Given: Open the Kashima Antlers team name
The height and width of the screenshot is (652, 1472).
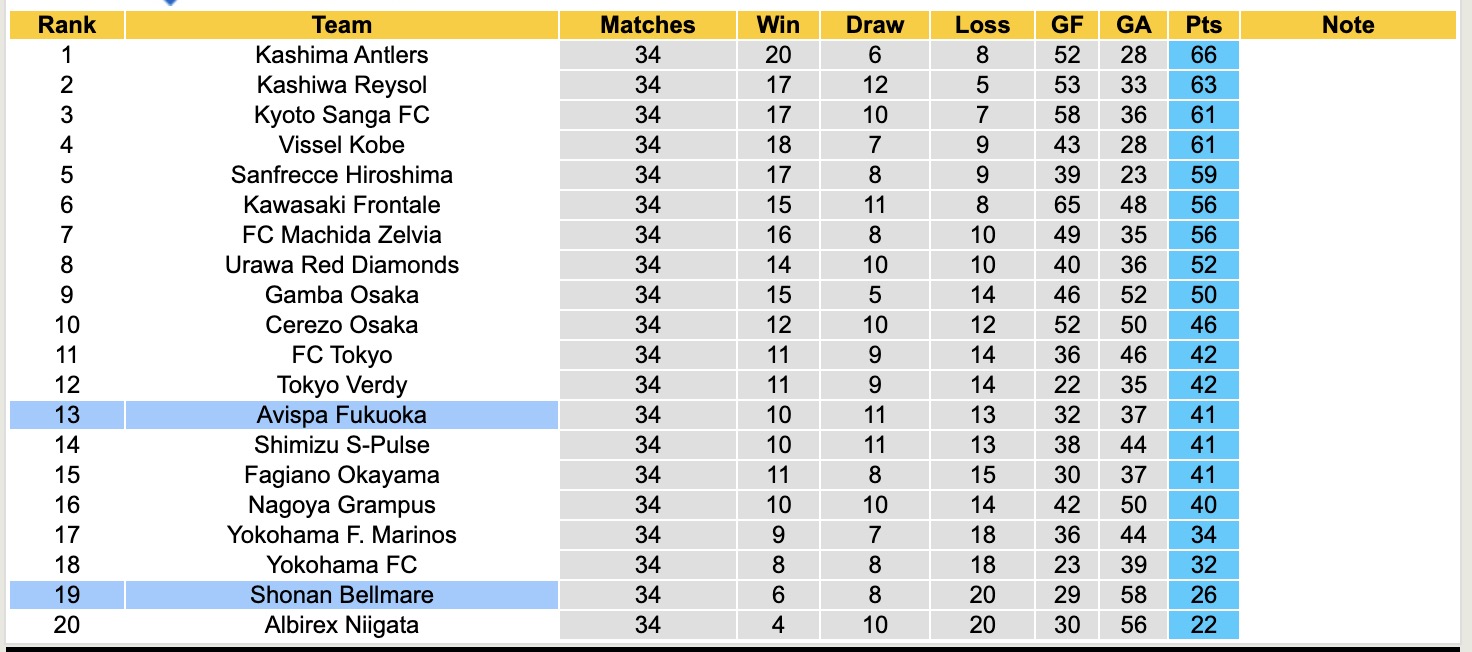Looking at the screenshot, I should [x=341, y=55].
